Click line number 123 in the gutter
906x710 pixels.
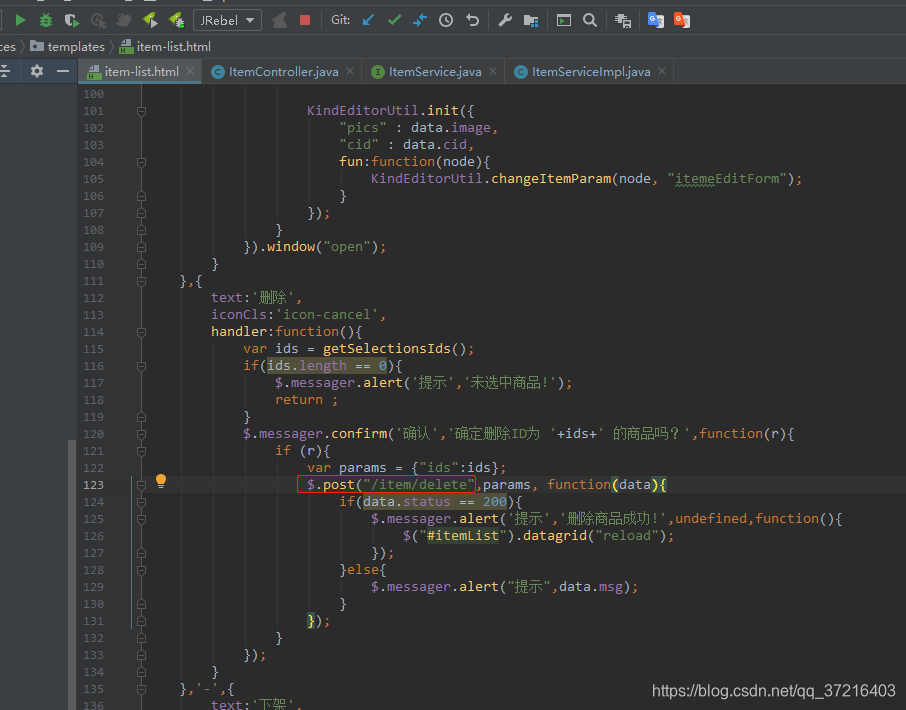(x=94, y=485)
